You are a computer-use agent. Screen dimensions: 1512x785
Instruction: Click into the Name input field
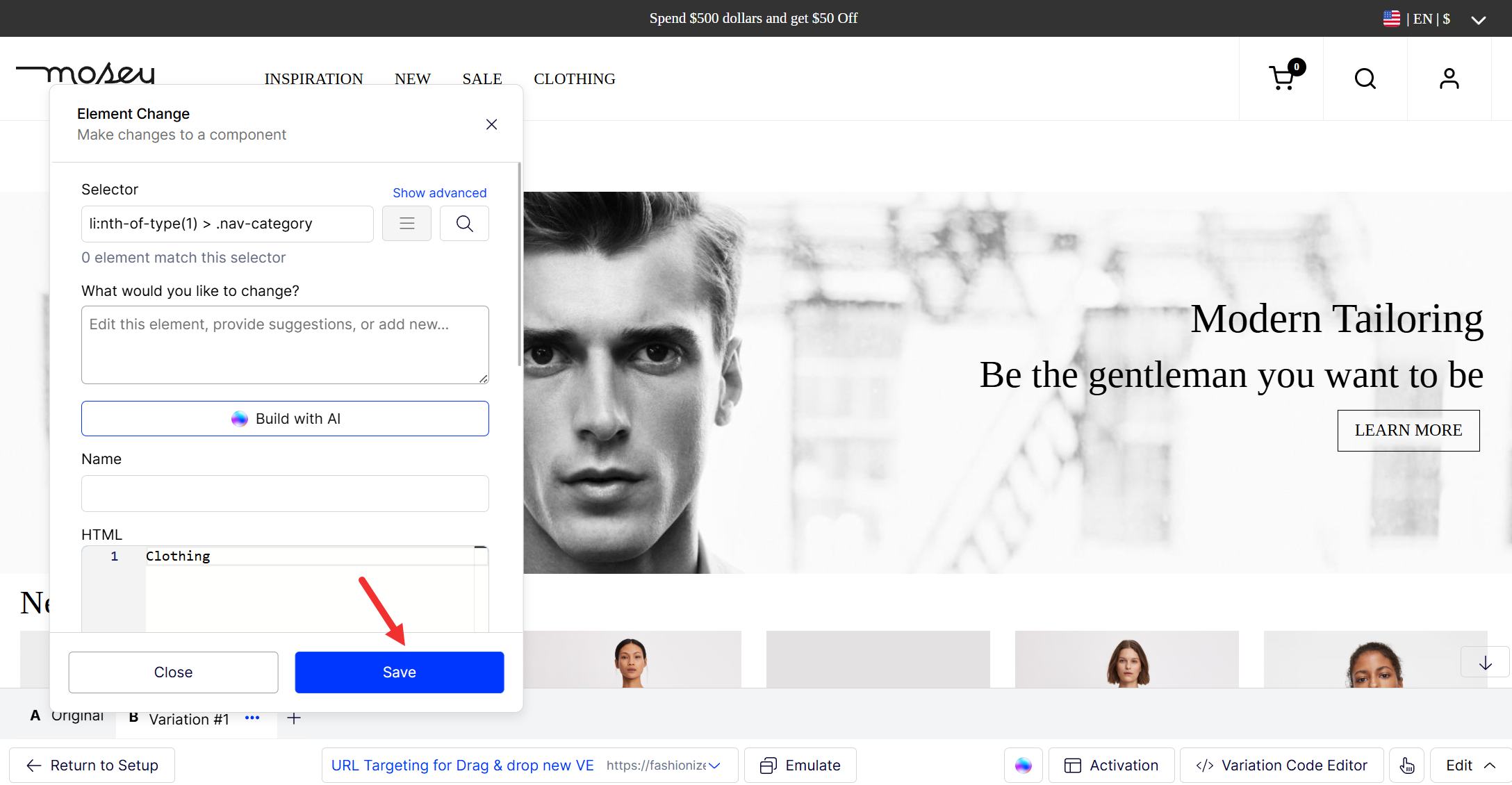tap(285, 493)
